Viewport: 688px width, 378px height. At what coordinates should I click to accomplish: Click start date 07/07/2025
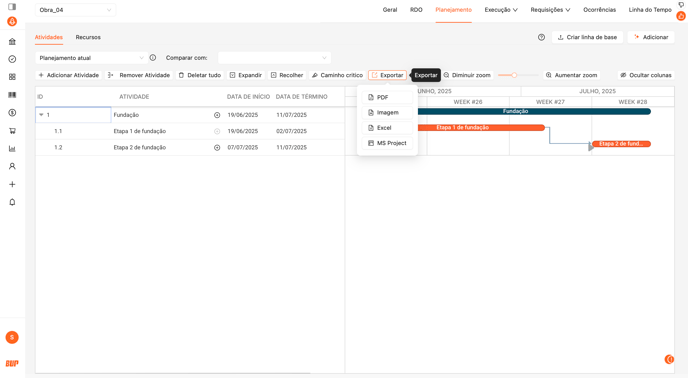243,148
